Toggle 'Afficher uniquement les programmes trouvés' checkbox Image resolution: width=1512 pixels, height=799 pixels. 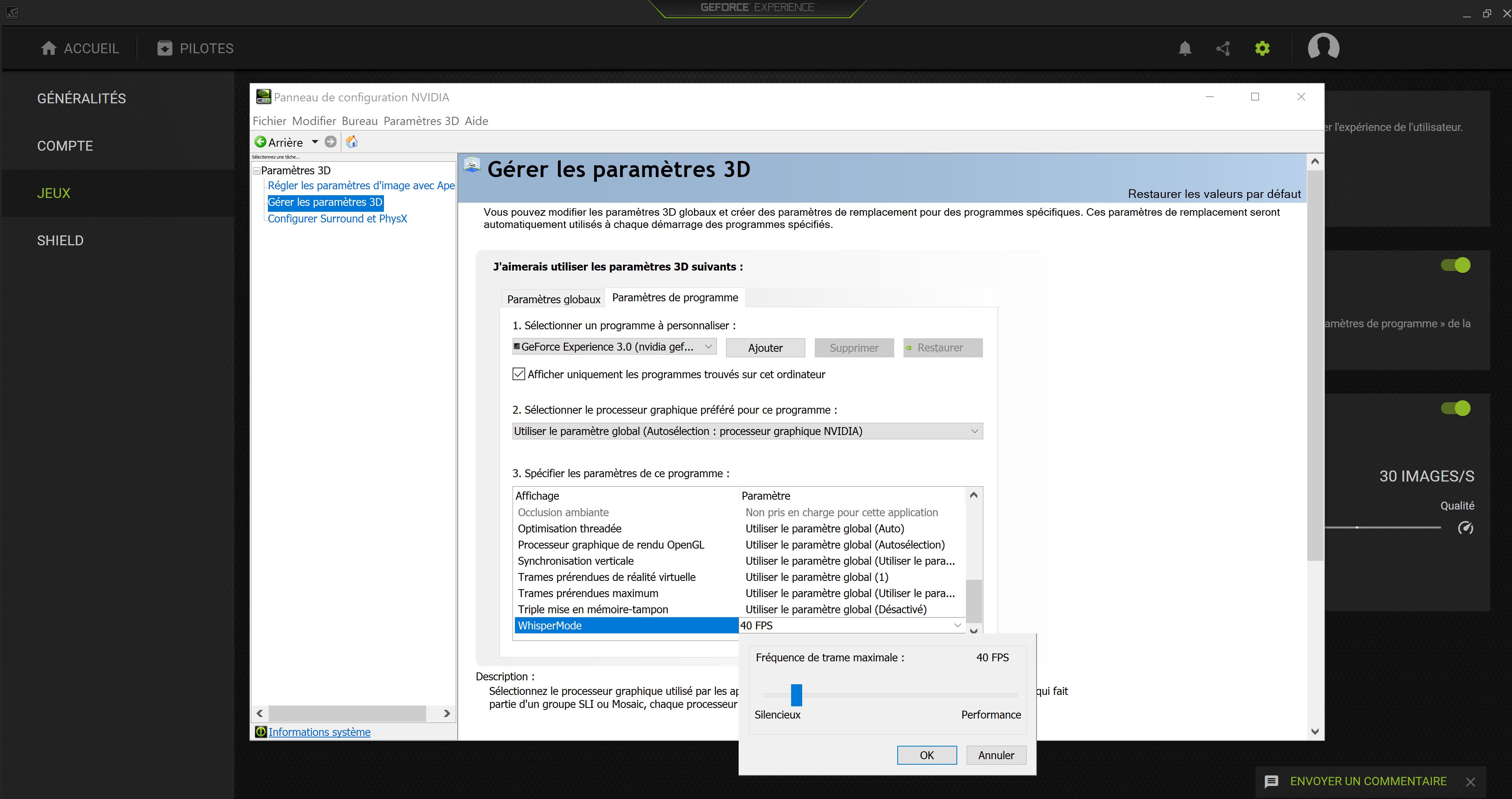(518, 374)
